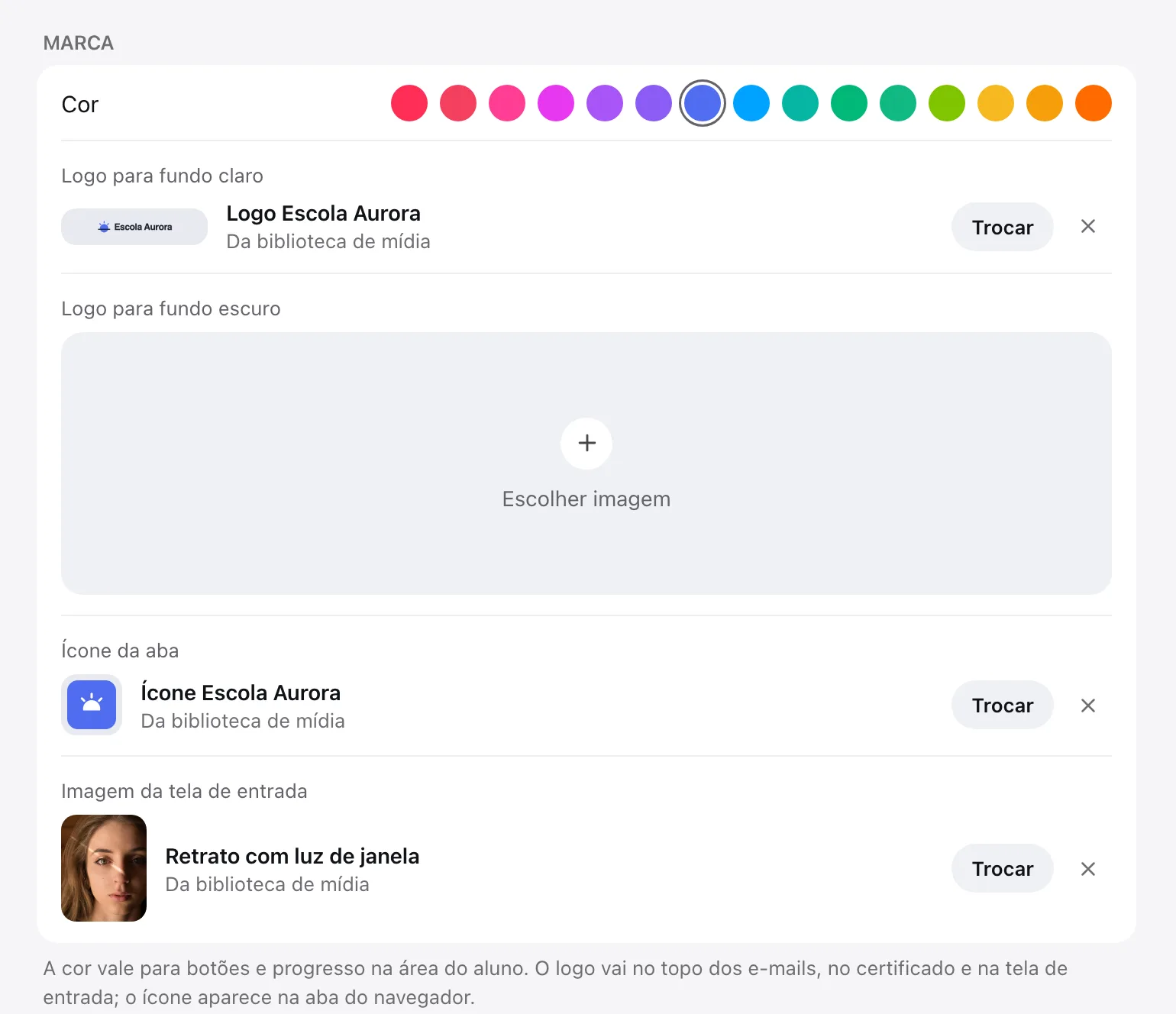The image size is (1176, 1014).
Task: Click the "Ícone Escola Aurora" title text
Action: [x=241, y=693]
